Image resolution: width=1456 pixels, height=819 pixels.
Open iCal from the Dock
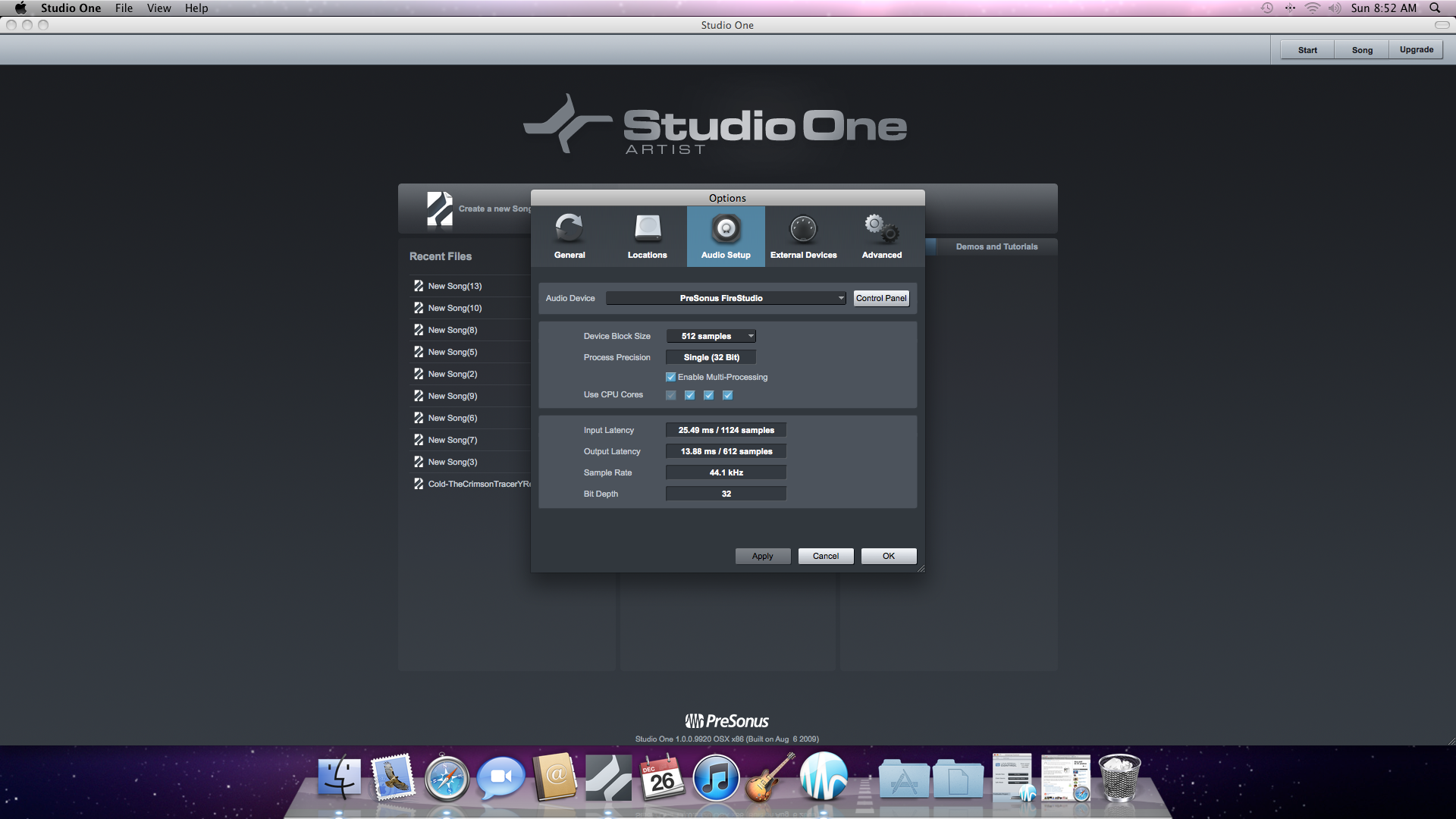[x=661, y=777]
